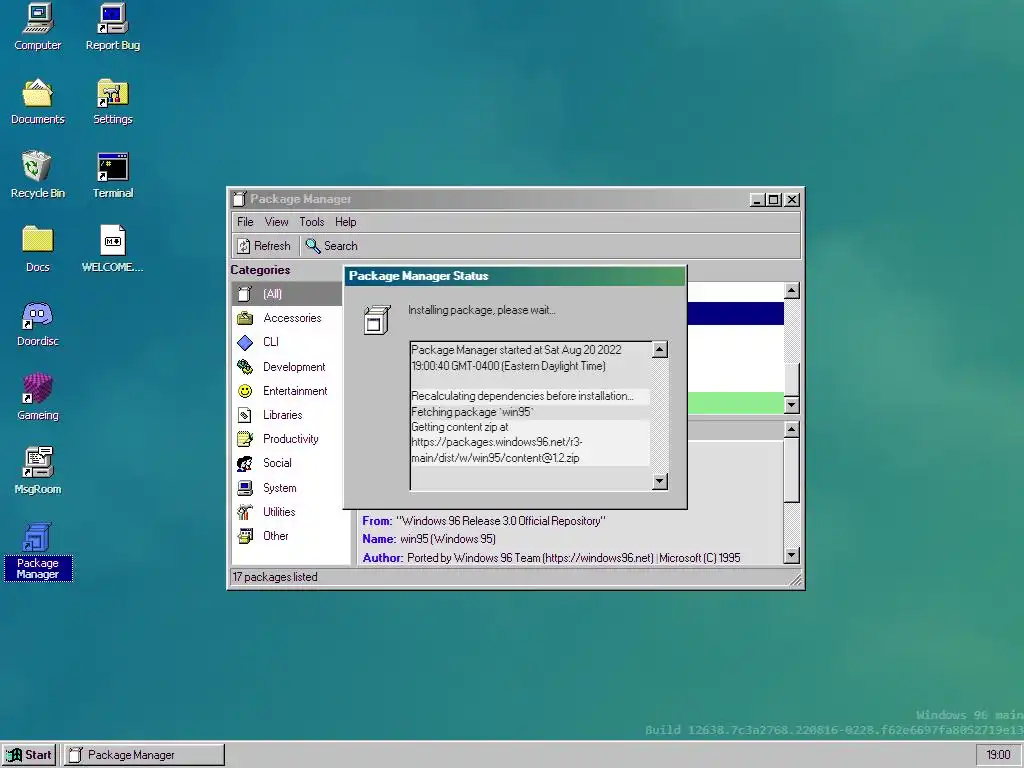Open the Start menu

tap(29, 756)
